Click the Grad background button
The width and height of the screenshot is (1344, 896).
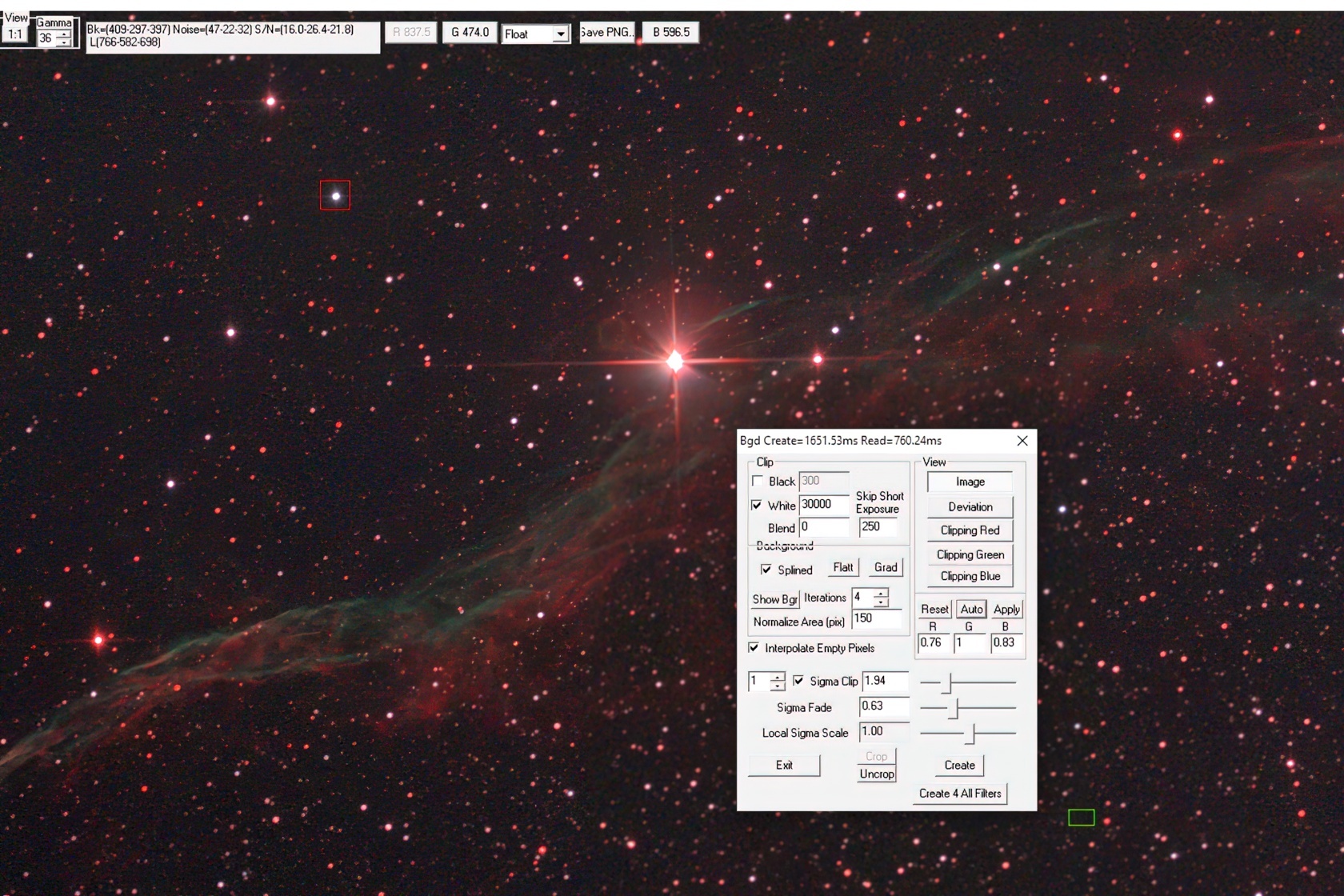[x=886, y=567]
